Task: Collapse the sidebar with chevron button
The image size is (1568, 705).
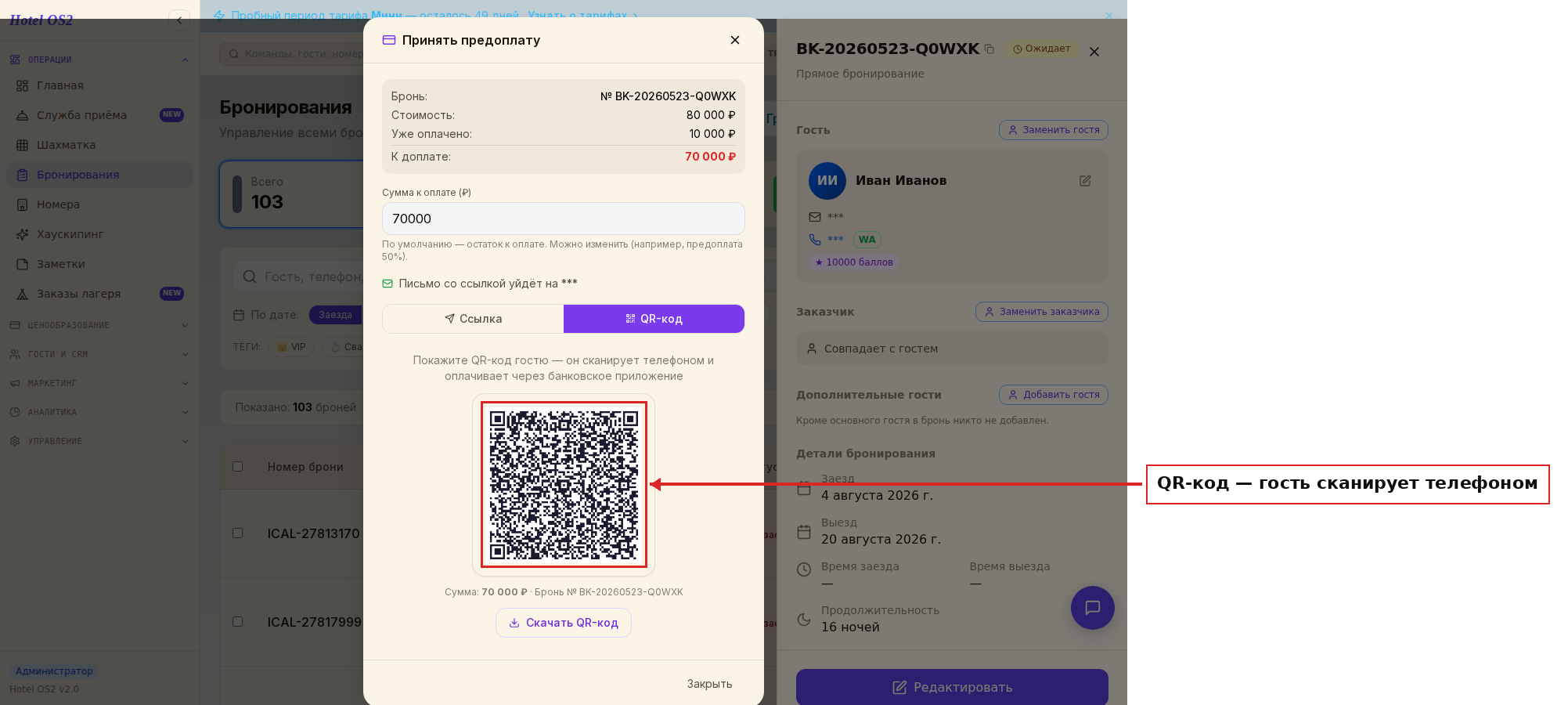Action: [179, 20]
